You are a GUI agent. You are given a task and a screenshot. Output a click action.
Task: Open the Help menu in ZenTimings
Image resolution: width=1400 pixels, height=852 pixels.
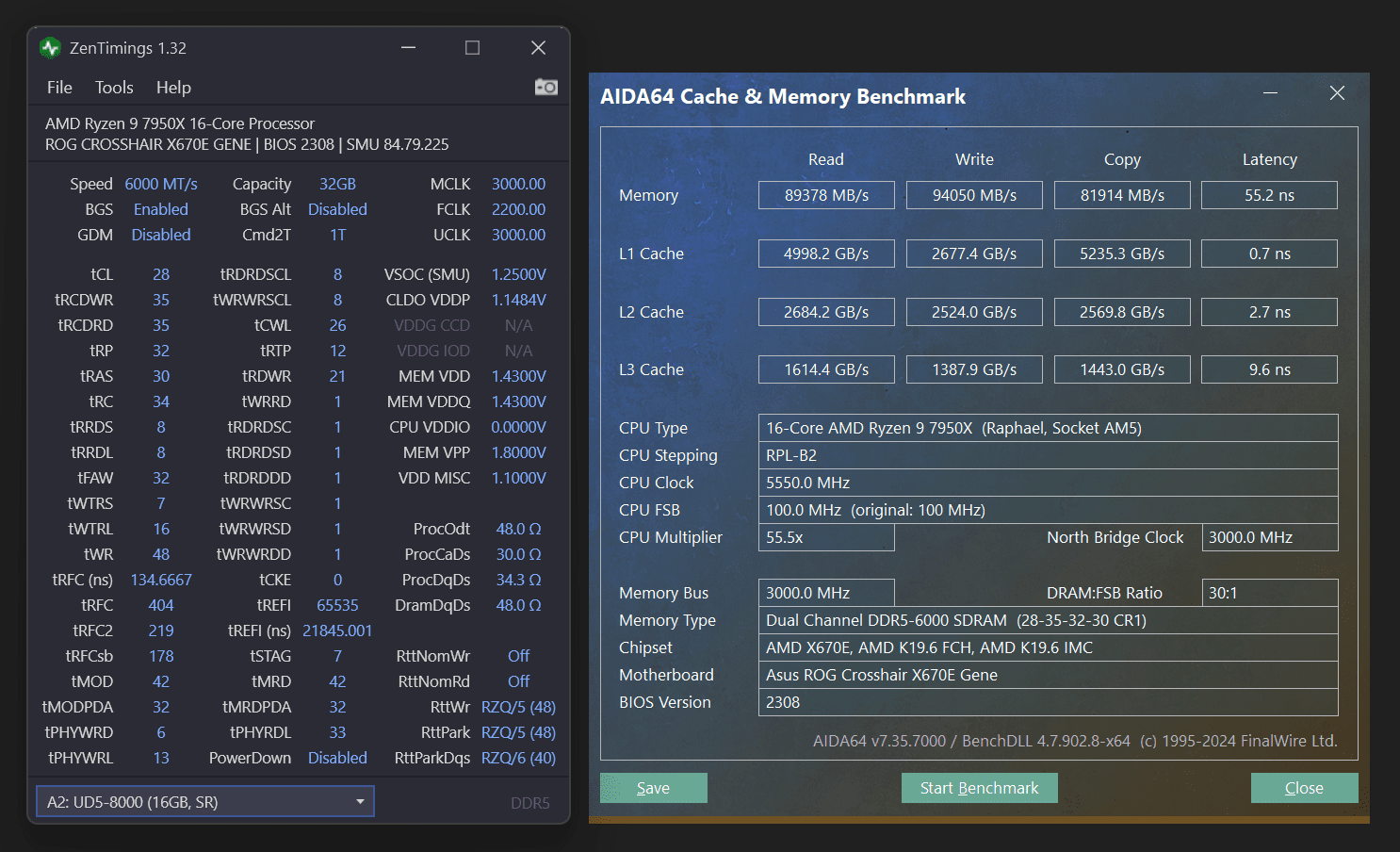point(173,87)
